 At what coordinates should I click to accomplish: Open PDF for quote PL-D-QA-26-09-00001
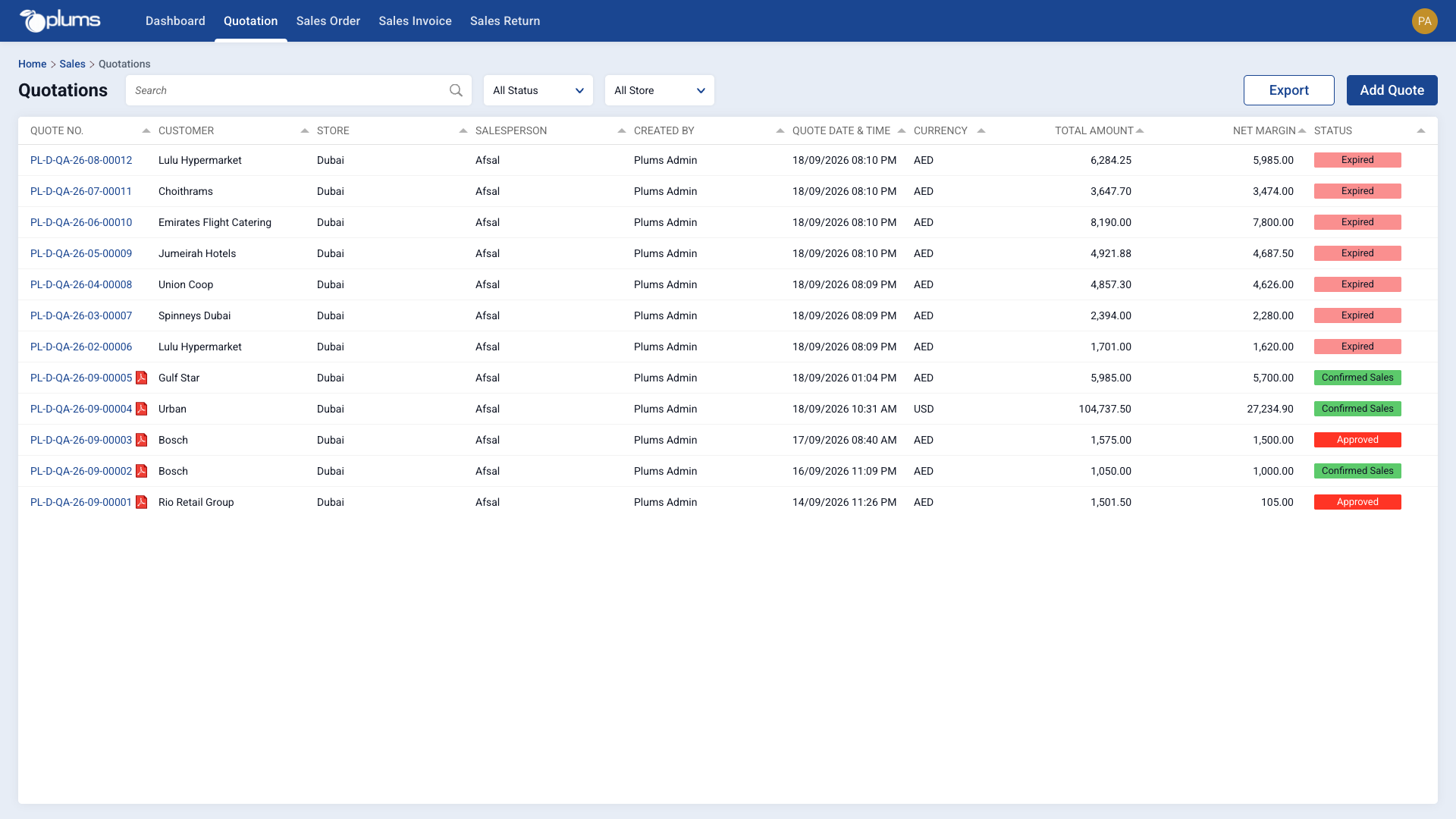pyautogui.click(x=141, y=502)
